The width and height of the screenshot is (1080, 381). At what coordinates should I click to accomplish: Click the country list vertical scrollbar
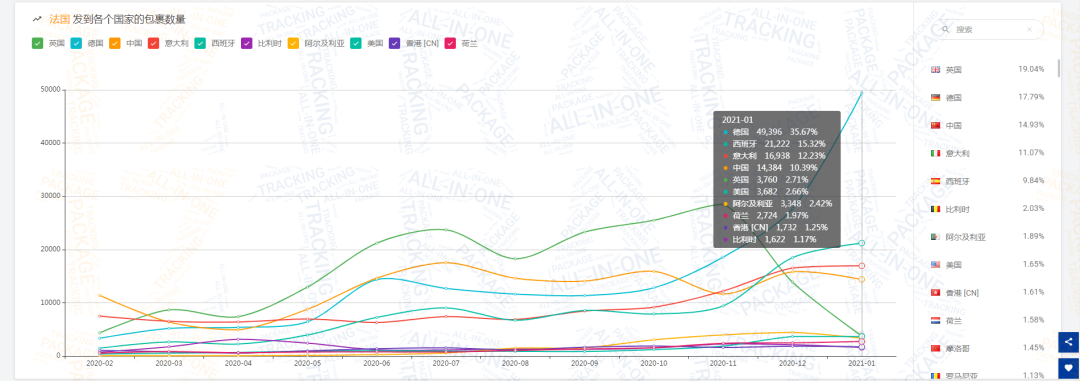click(1059, 69)
